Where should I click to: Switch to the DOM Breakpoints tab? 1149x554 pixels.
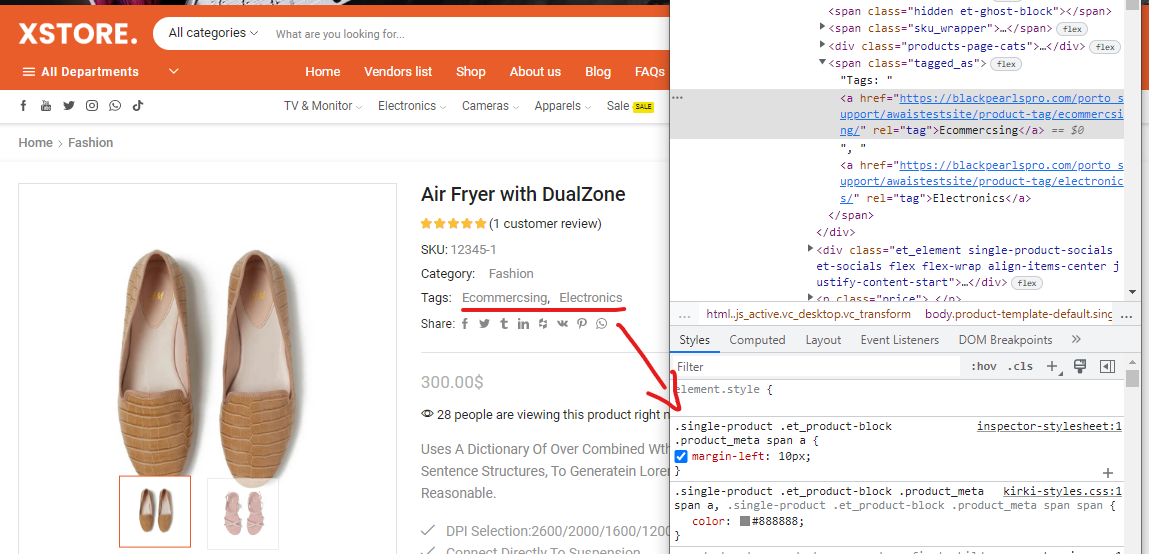click(x=1005, y=340)
